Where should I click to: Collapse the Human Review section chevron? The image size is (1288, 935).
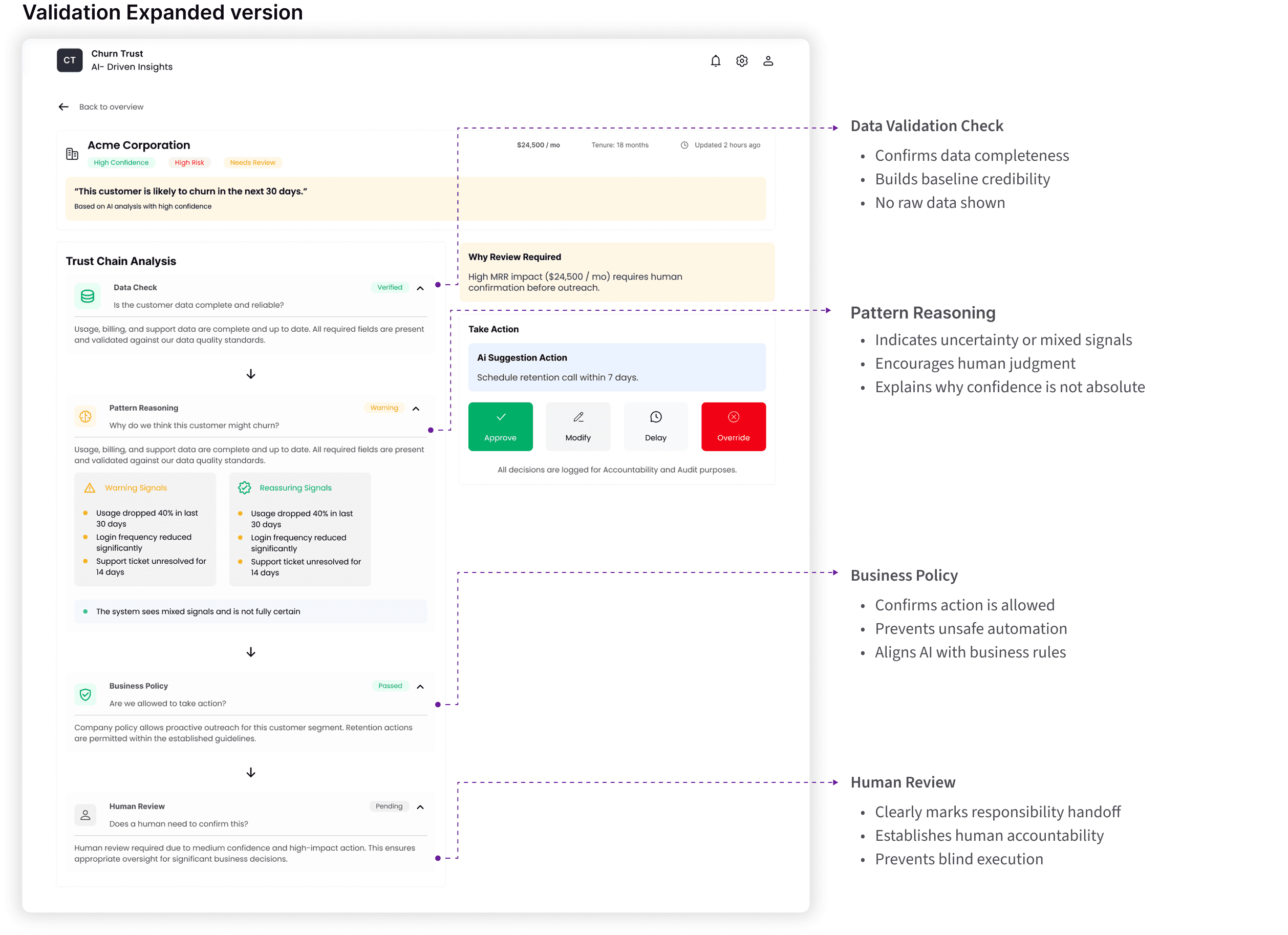point(420,806)
